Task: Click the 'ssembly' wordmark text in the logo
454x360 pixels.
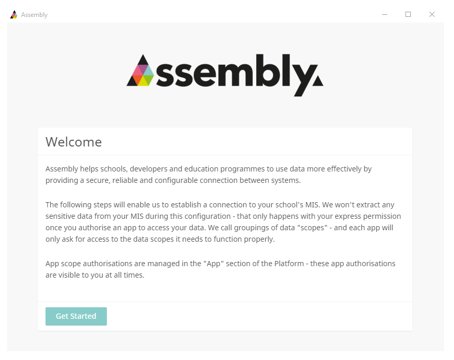Action: tap(237, 75)
